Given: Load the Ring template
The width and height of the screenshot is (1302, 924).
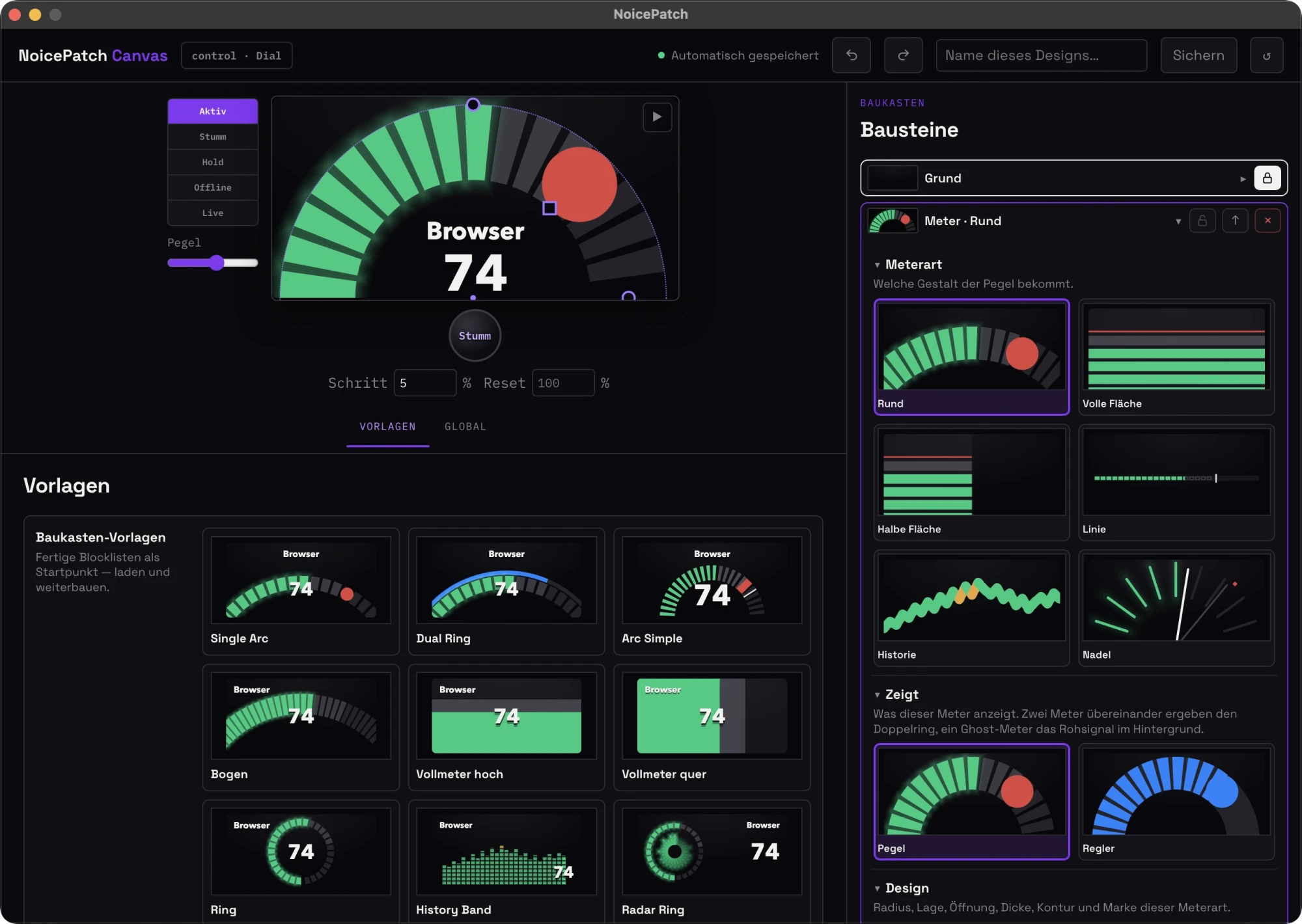Looking at the screenshot, I should (301, 862).
